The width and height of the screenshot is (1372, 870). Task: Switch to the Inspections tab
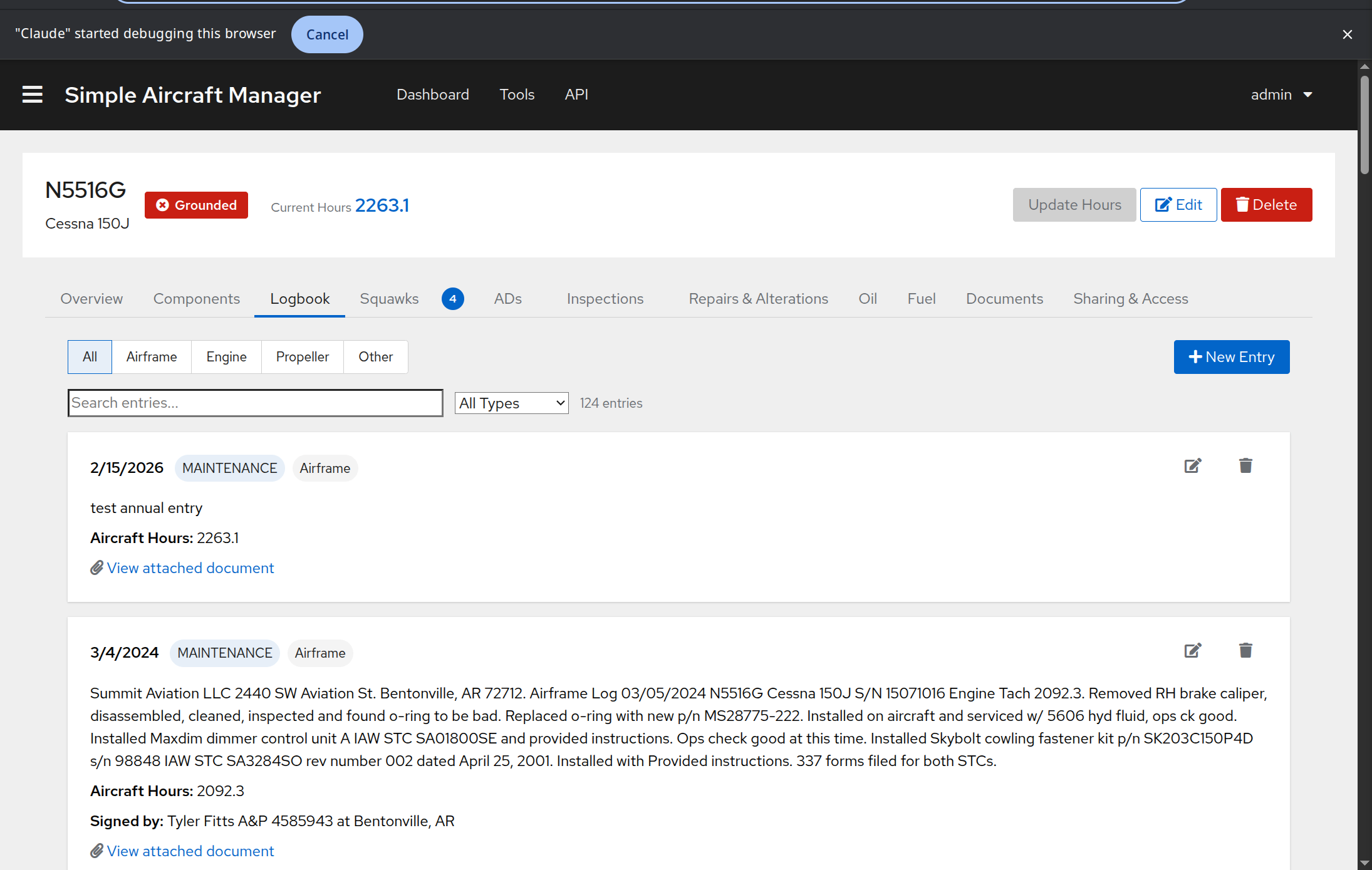(605, 299)
